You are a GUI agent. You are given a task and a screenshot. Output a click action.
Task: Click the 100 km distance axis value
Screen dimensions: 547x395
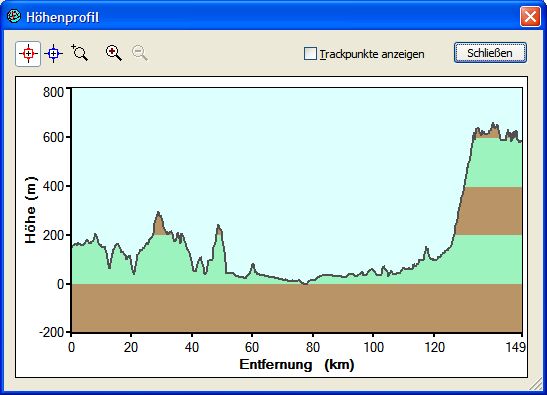coord(374,347)
